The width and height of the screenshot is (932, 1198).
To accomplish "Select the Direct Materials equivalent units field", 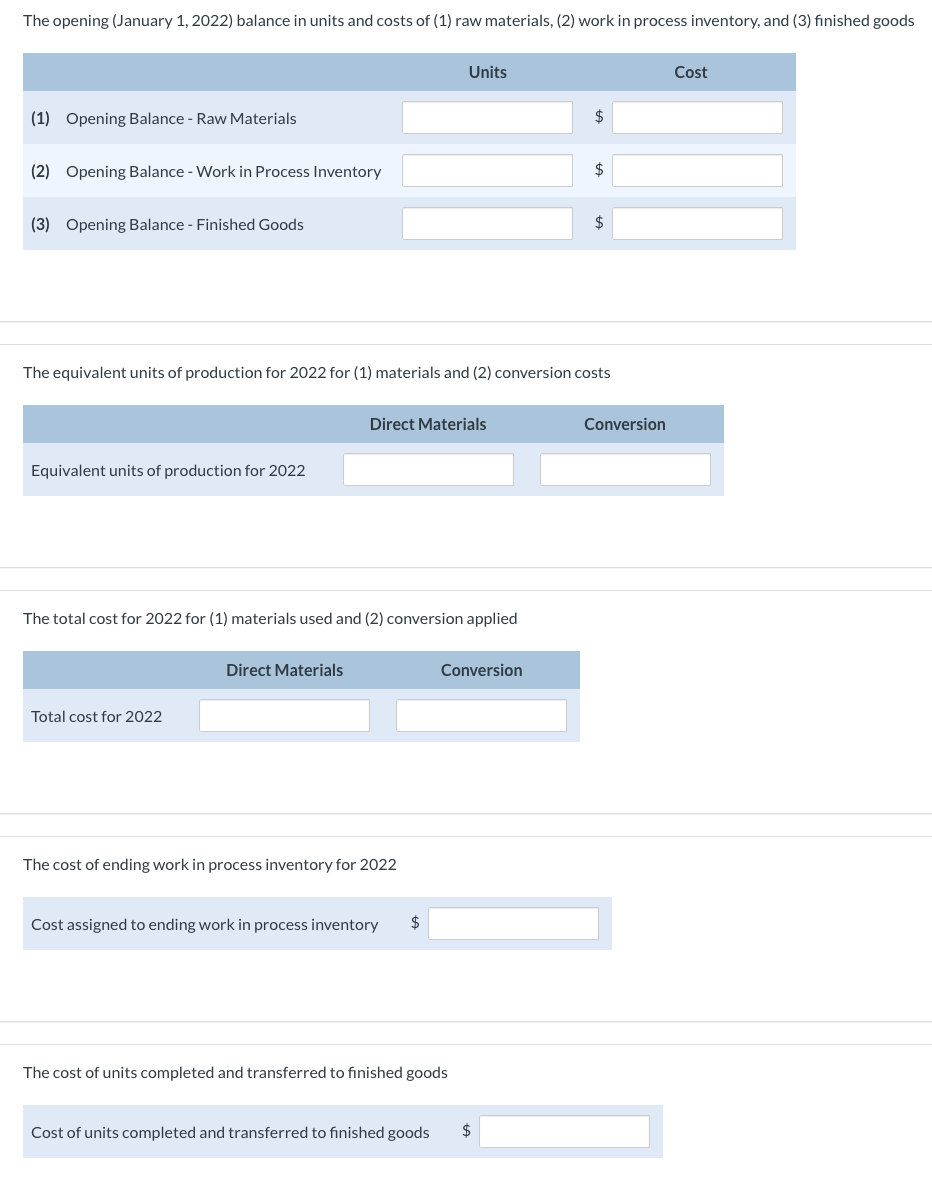I will pyautogui.click(x=428, y=469).
